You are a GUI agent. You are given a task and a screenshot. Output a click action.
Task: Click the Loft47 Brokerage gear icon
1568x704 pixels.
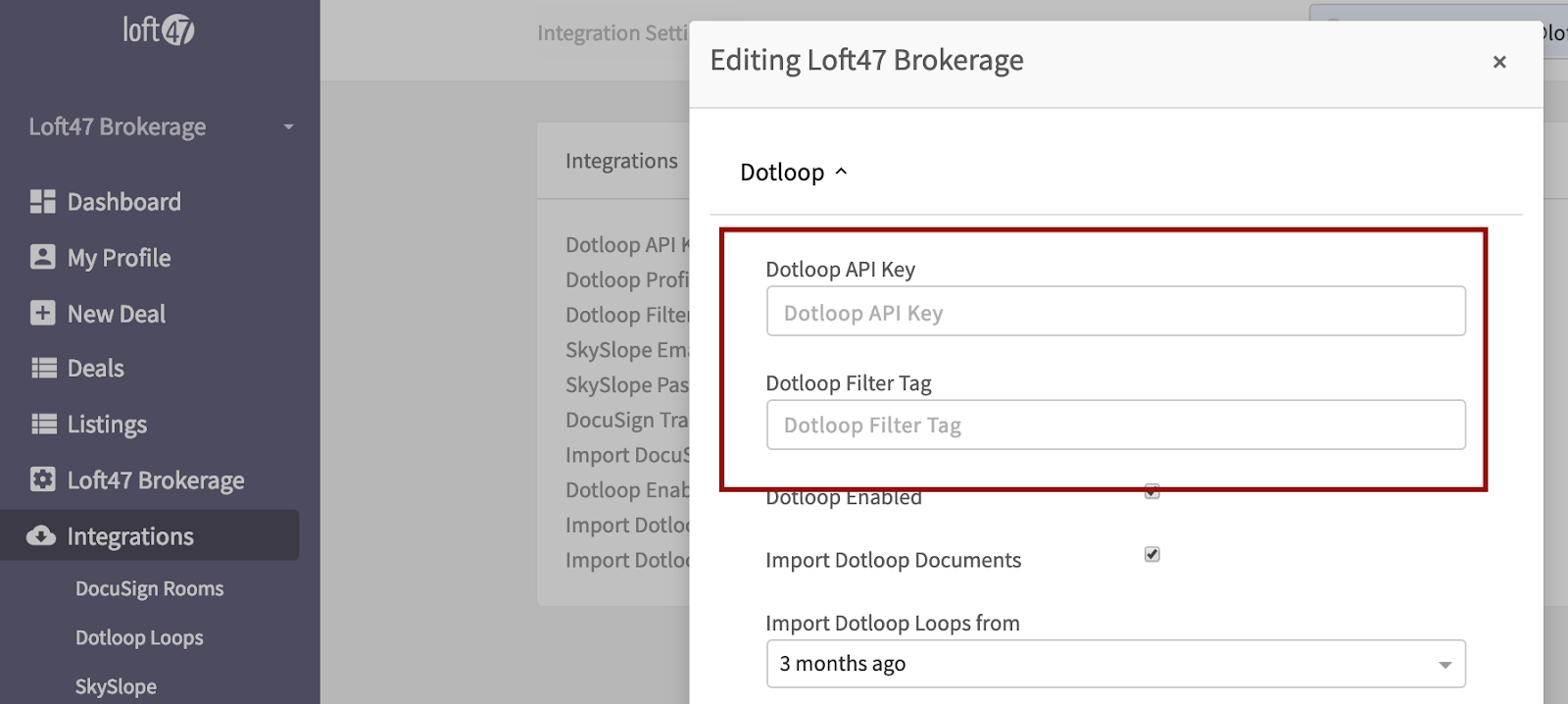coord(42,479)
